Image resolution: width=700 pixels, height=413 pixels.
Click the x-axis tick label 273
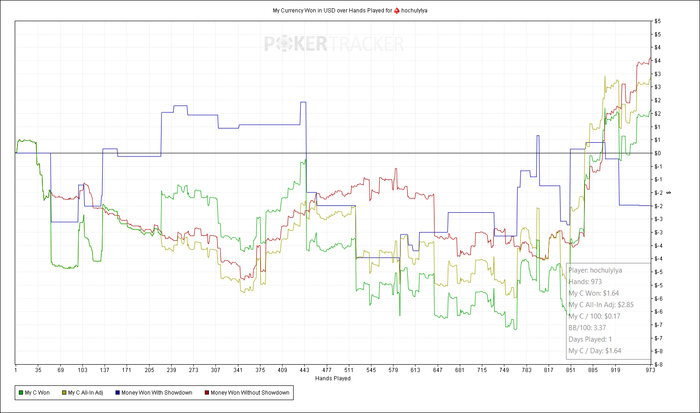[193, 370]
